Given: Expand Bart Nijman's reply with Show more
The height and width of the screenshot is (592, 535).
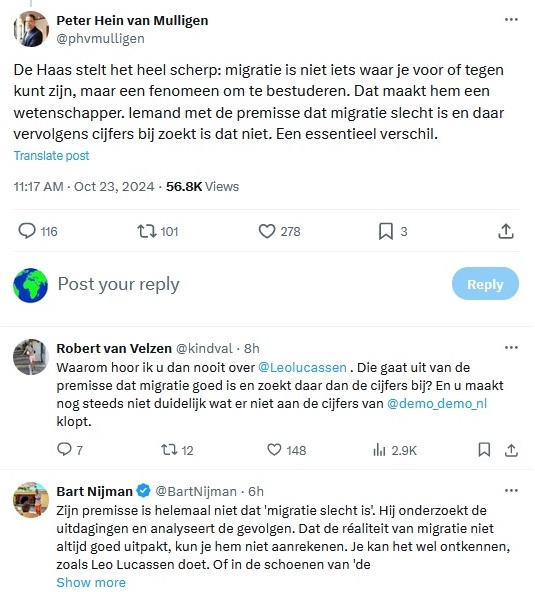Looking at the screenshot, I should point(91,582).
